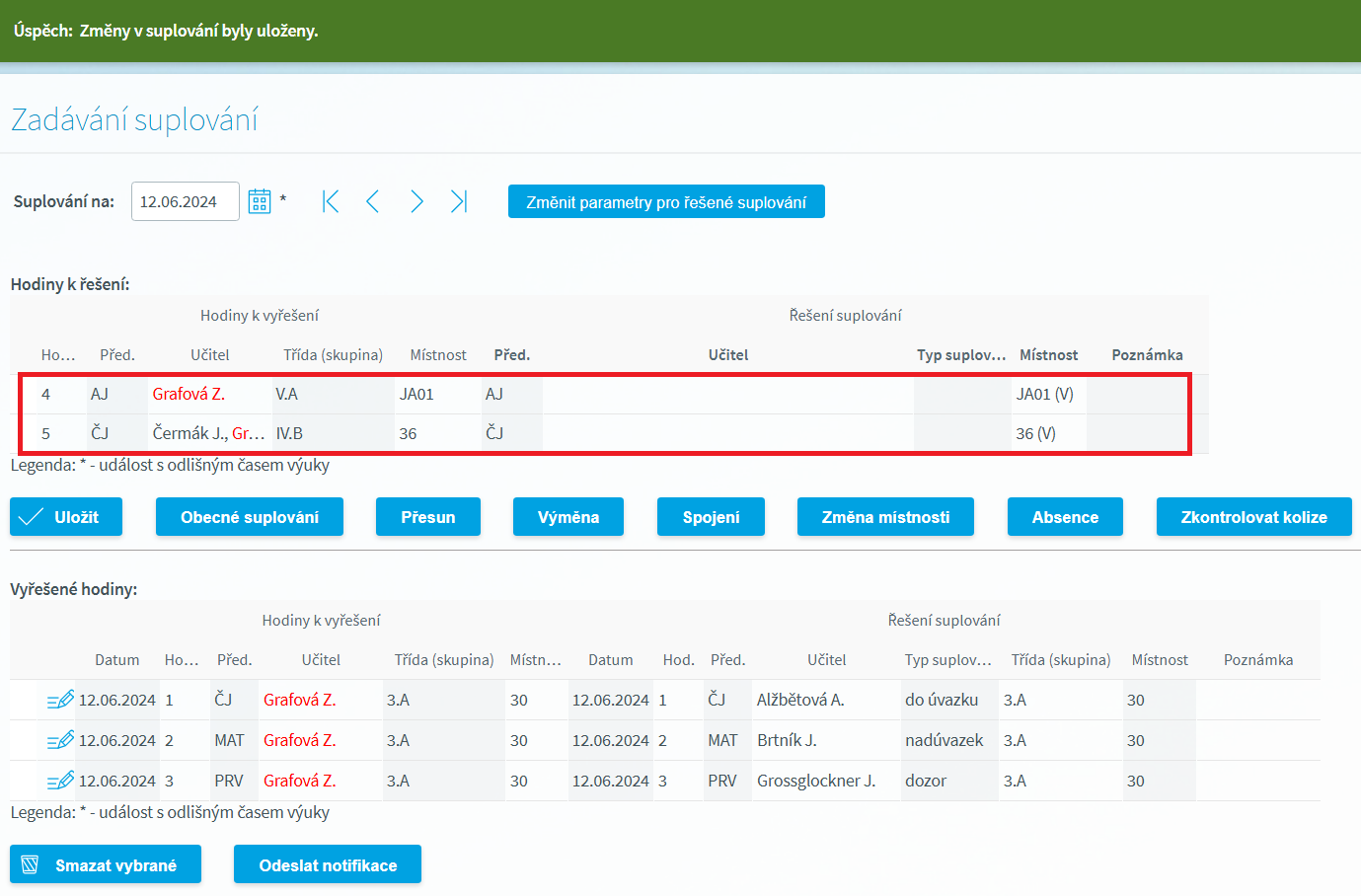Click the Přesun button
The image size is (1361, 896).
(x=428, y=517)
